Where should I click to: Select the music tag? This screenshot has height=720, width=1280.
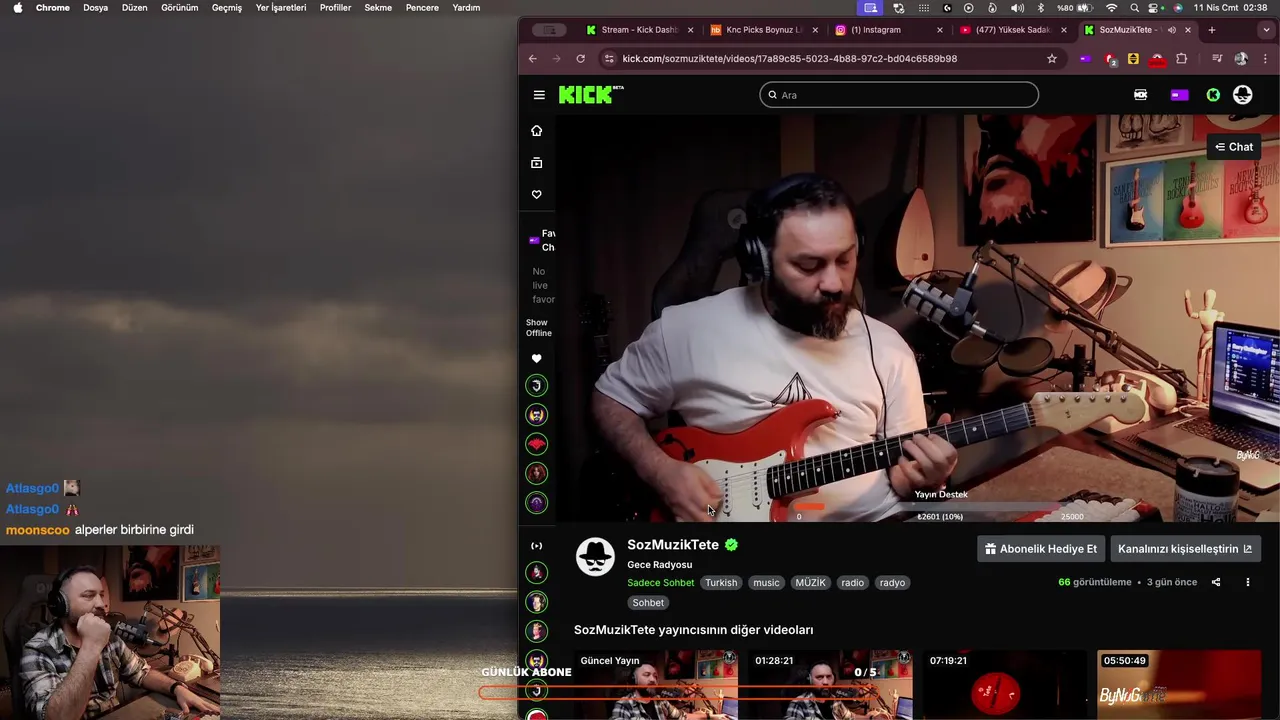pos(766,583)
